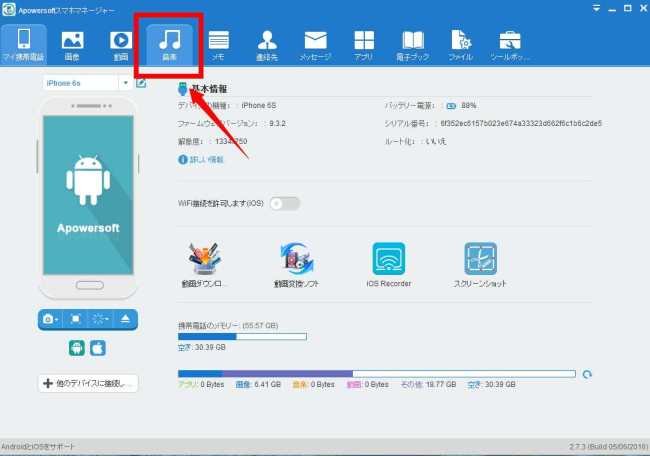Click firmware version 9.3.2 text
The image size is (650, 456).
click(277, 123)
